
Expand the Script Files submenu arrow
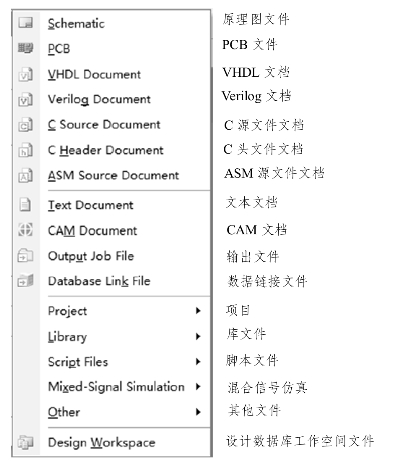[x=198, y=362]
